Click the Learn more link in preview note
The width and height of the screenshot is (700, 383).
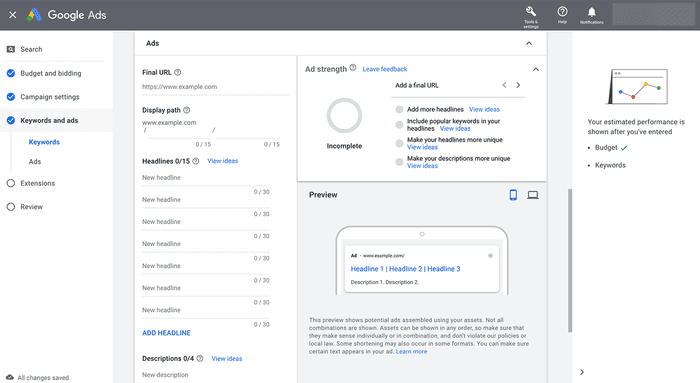click(411, 352)
